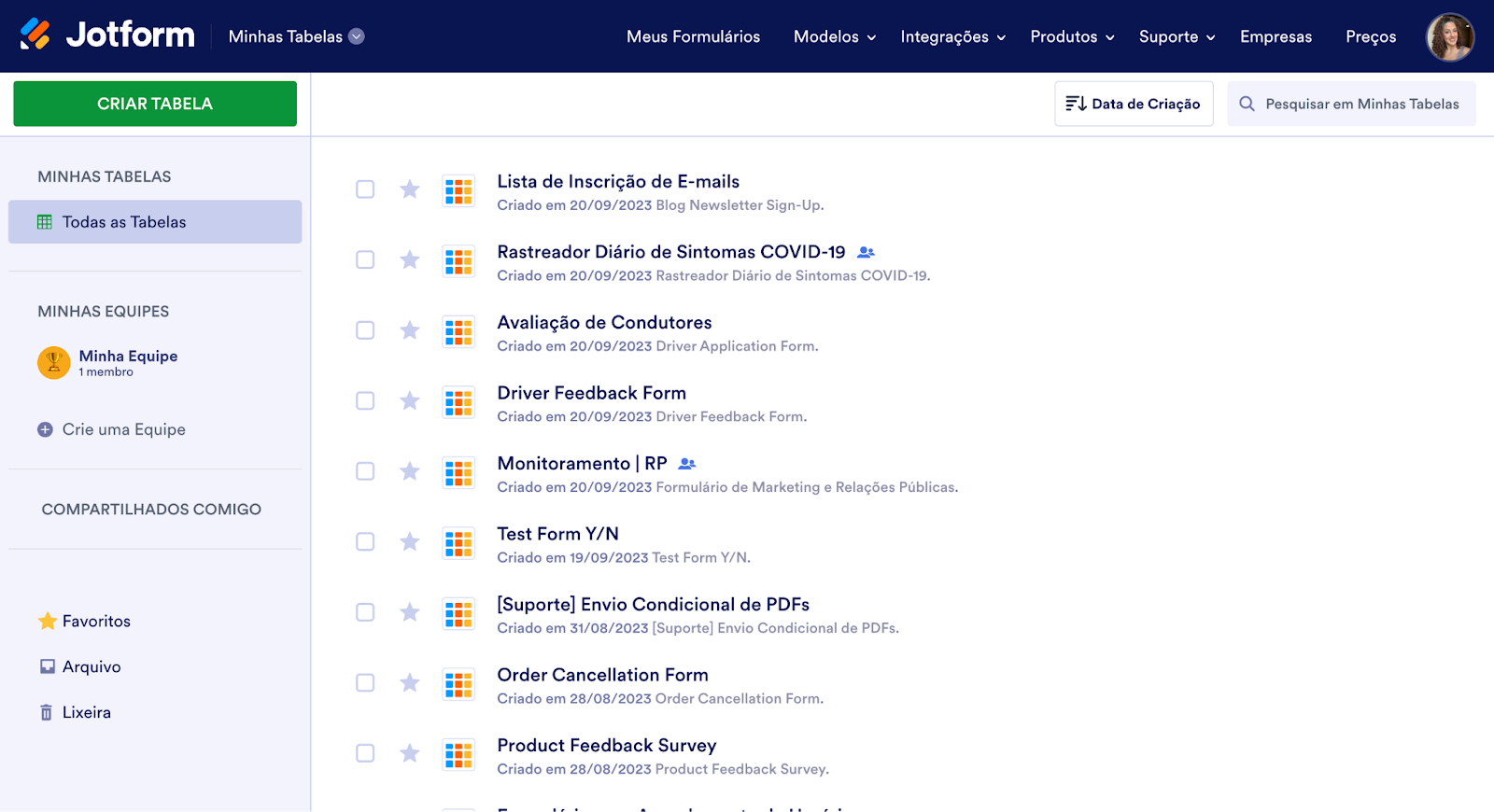Click the user profile avatar
Image resolution: width=1494 pixels, height=812 pixels.
1449,37
